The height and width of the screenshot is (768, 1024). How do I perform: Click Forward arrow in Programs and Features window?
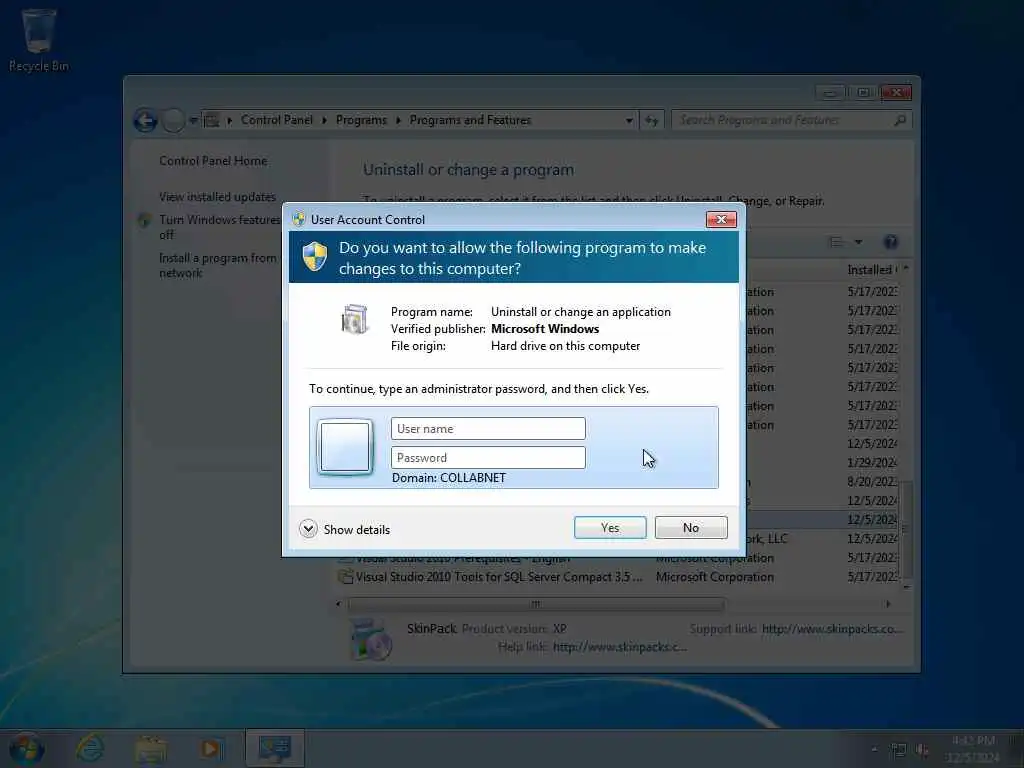173,121
